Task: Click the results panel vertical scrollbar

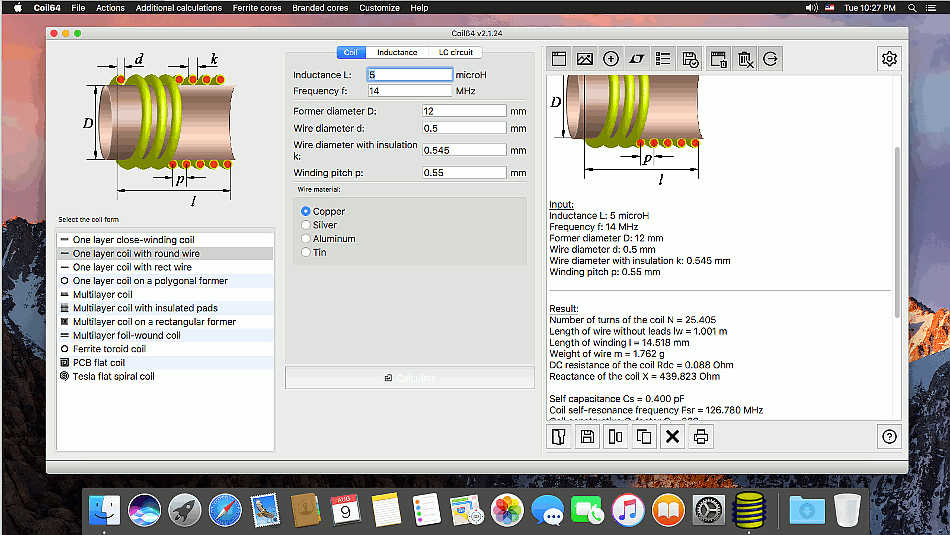Action: (x=897, y=232)
